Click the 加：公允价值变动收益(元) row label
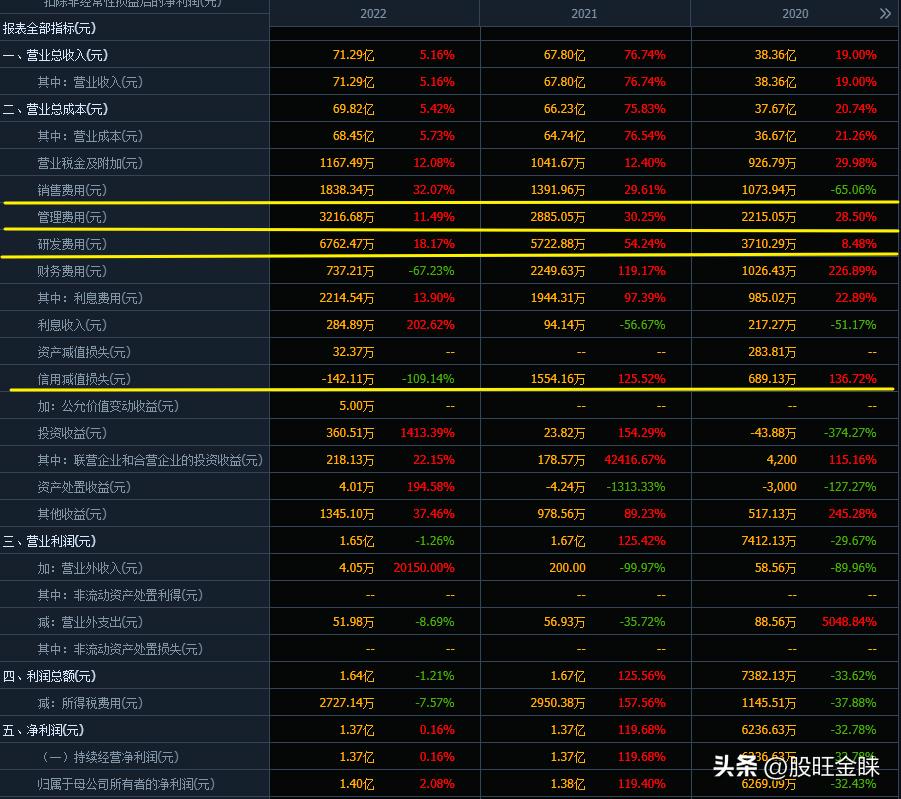The height and width of the screenshot is (799, 901). point(108,406)
